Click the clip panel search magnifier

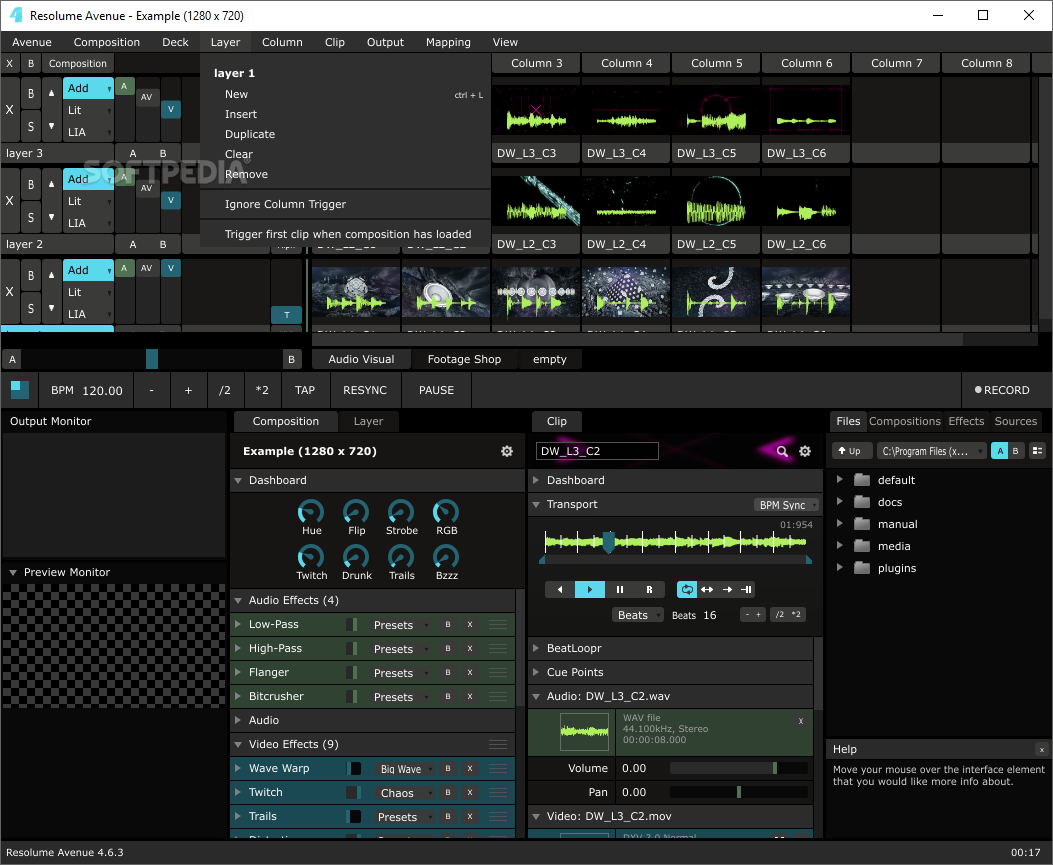click(782, 451)
